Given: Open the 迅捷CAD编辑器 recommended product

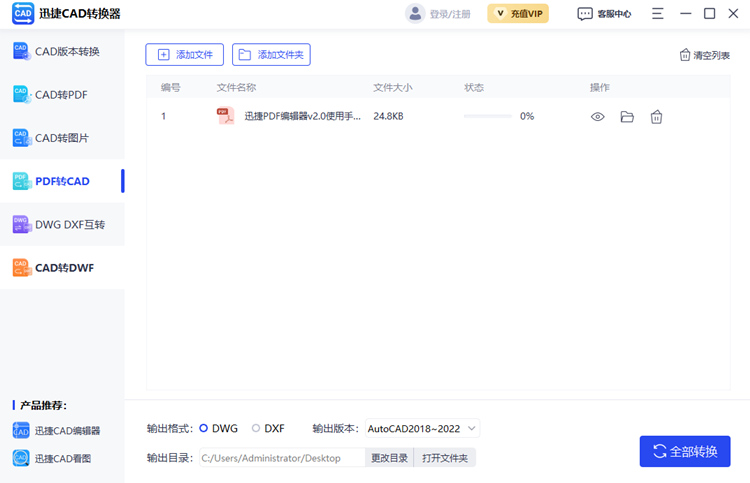Looking at the screenshot, I should [56, 430].
